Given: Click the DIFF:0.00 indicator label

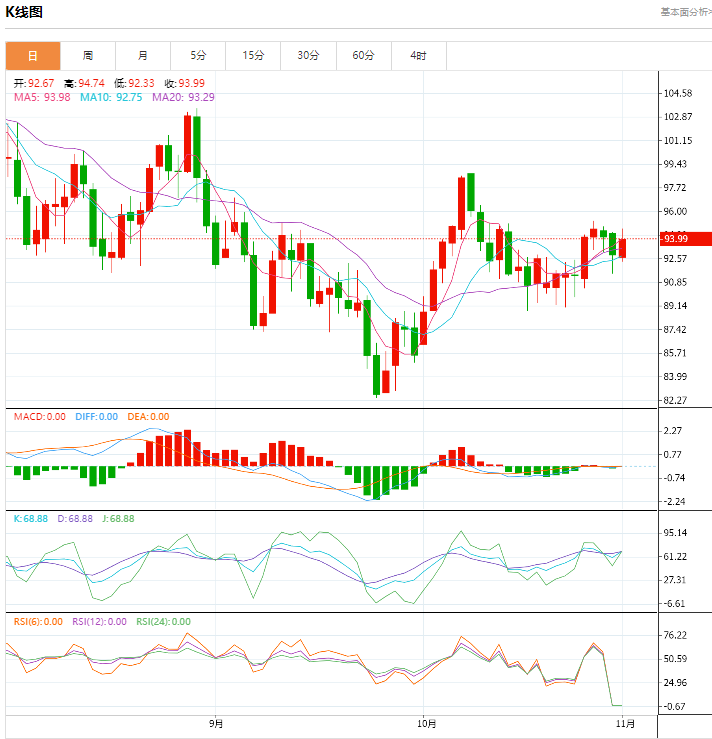Looking at the screenshot, I should coord(97,417).
